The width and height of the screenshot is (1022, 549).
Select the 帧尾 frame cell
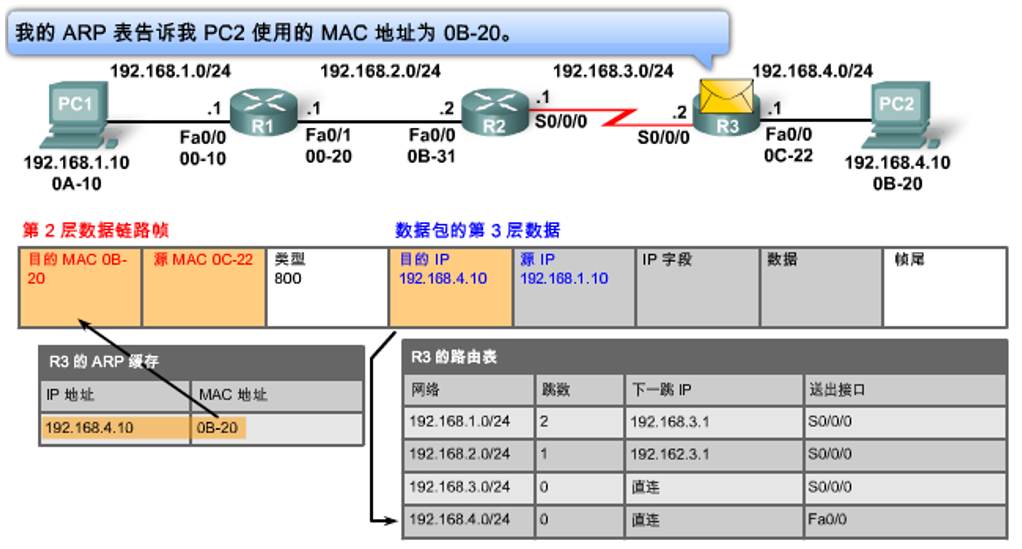pos(945,287)
